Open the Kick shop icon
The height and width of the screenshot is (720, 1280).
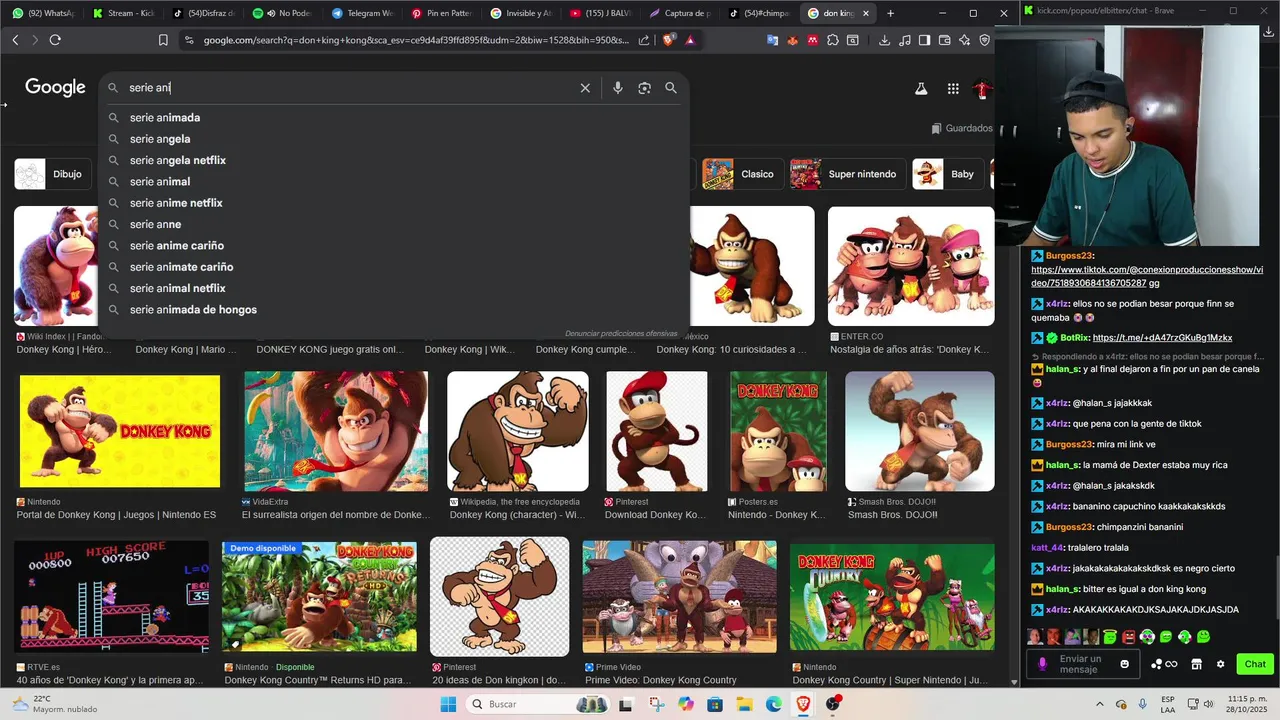pyautogui.click(x=1196, y=664)
